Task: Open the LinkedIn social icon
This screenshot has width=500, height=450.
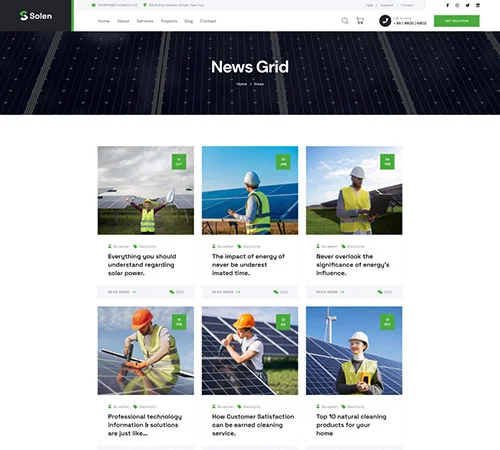Action: (x=478, y=5)
